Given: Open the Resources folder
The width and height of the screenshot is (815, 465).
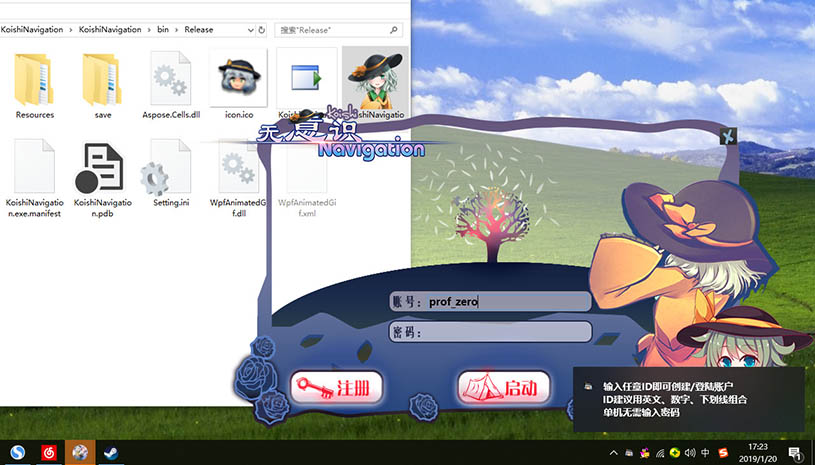Looking at the screenshot, I should (35, 85).
